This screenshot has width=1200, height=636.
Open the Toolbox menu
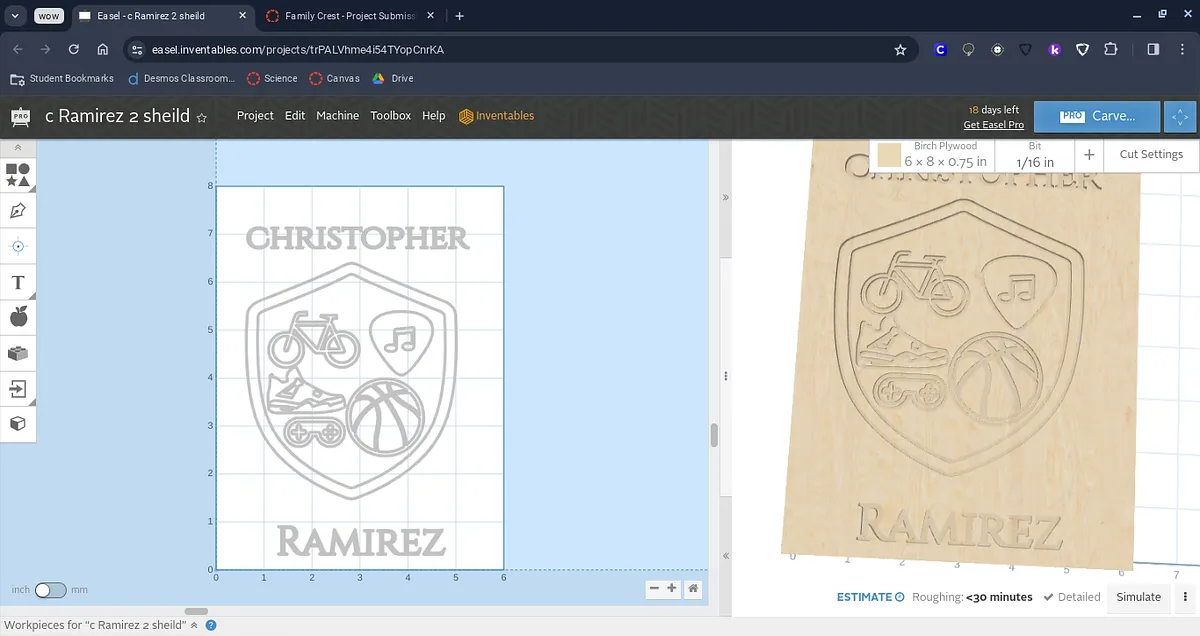tap(390, 116)
